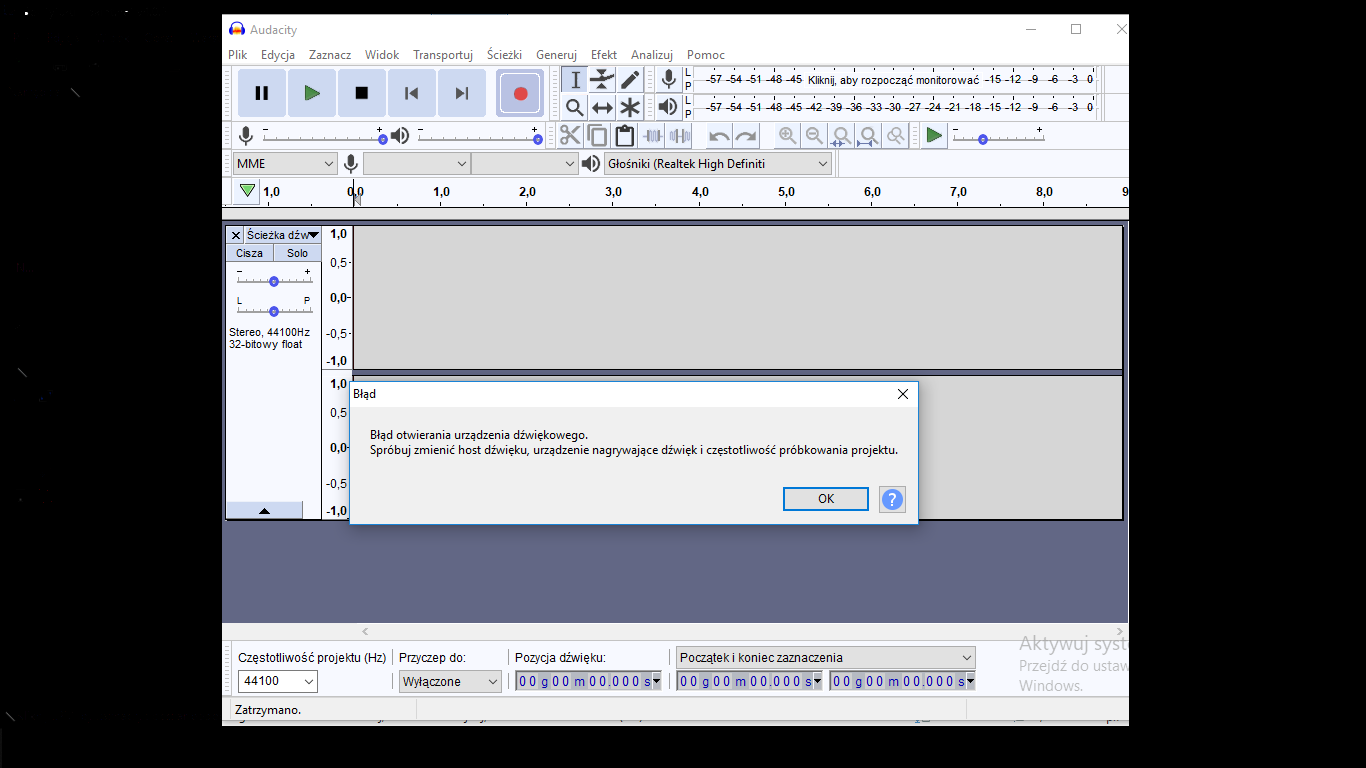Expand the Przyczep do Wyłączone dropdown
The height and width of the screenshot is (768, 1366).
tap(449, 681)
